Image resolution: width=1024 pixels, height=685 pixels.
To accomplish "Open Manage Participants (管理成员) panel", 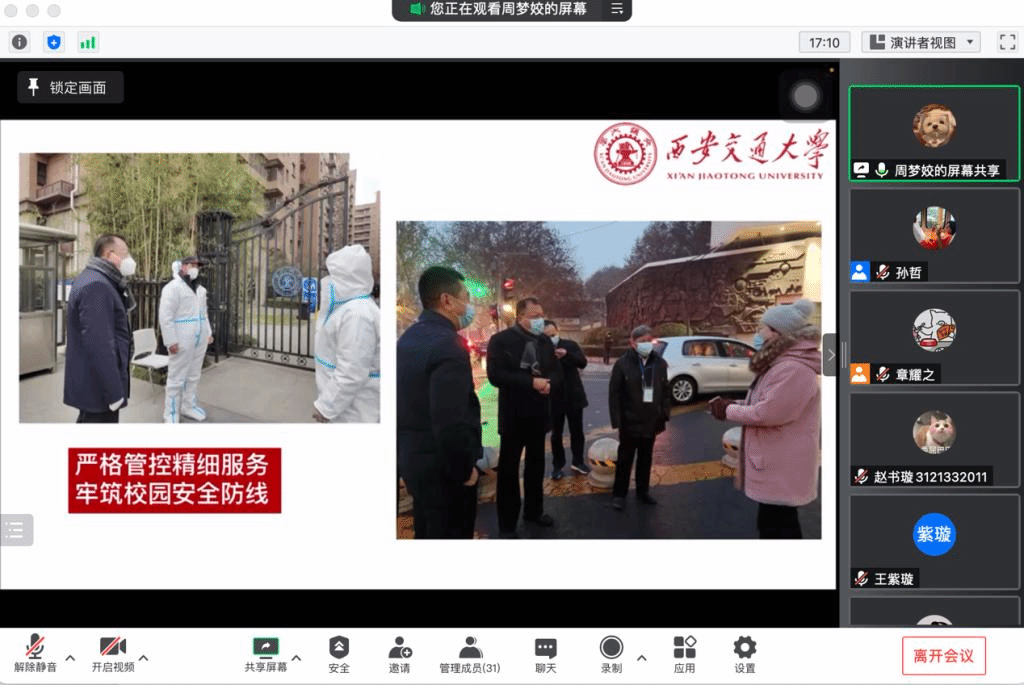I will (470, 654).
